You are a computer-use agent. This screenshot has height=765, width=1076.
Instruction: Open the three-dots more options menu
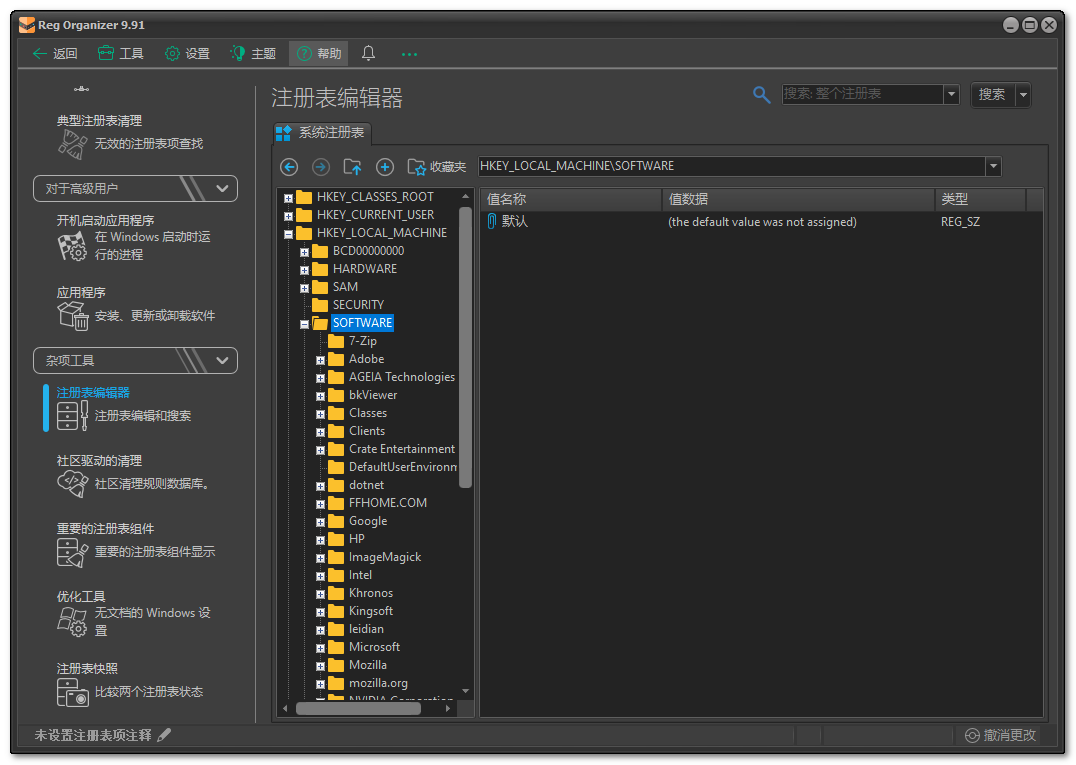click(409, 54)
